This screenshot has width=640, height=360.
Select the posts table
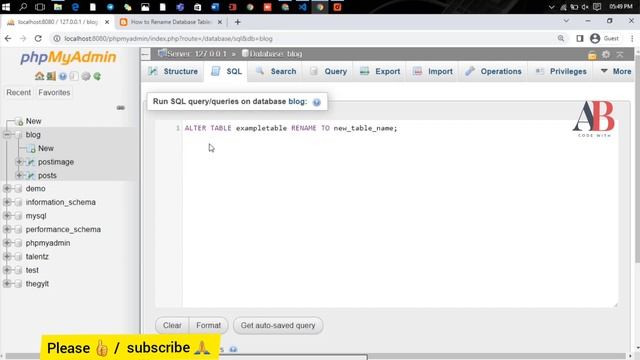pos(47,176)
